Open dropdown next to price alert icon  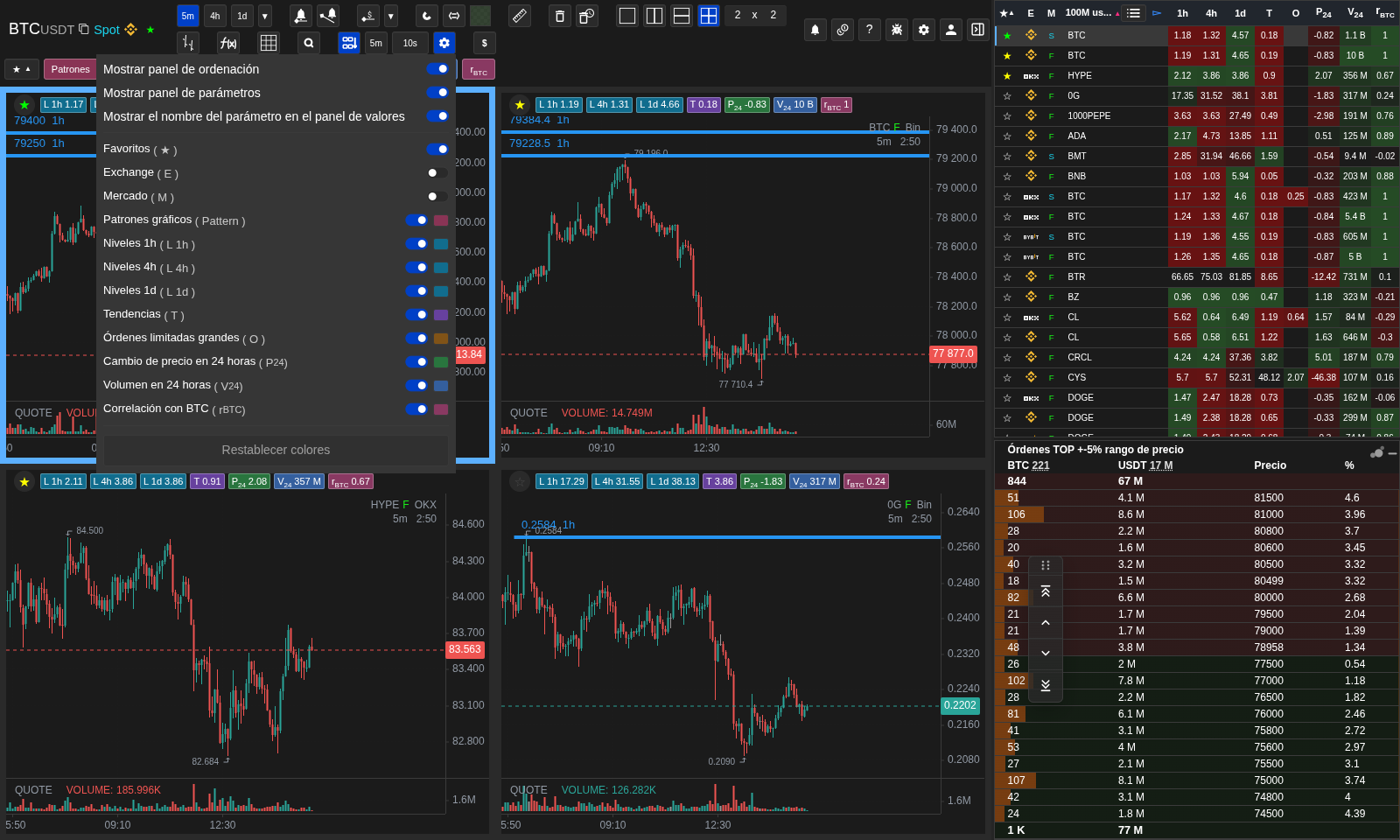391,16
